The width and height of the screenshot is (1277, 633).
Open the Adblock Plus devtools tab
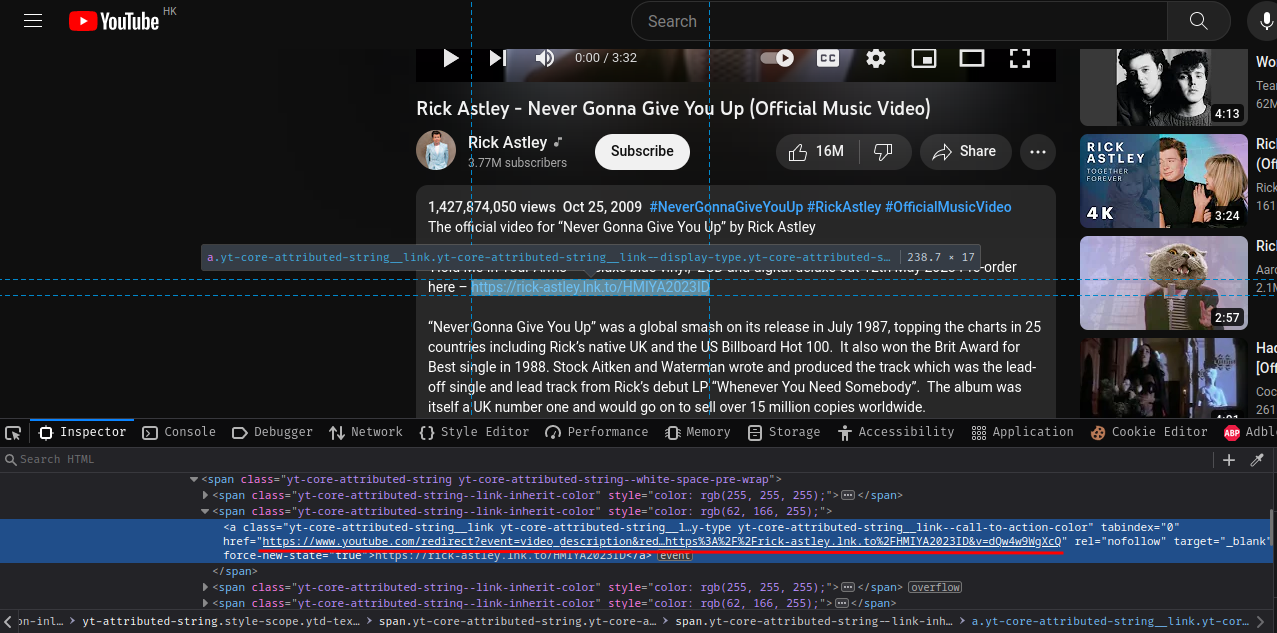coord(1248,432)
